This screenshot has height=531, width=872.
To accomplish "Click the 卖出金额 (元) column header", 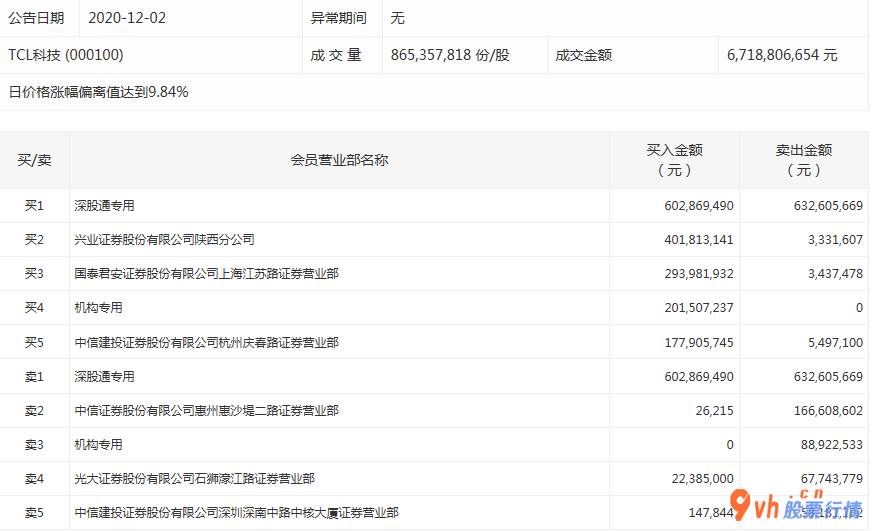I will pyautogui.click(x=803, y=160).
